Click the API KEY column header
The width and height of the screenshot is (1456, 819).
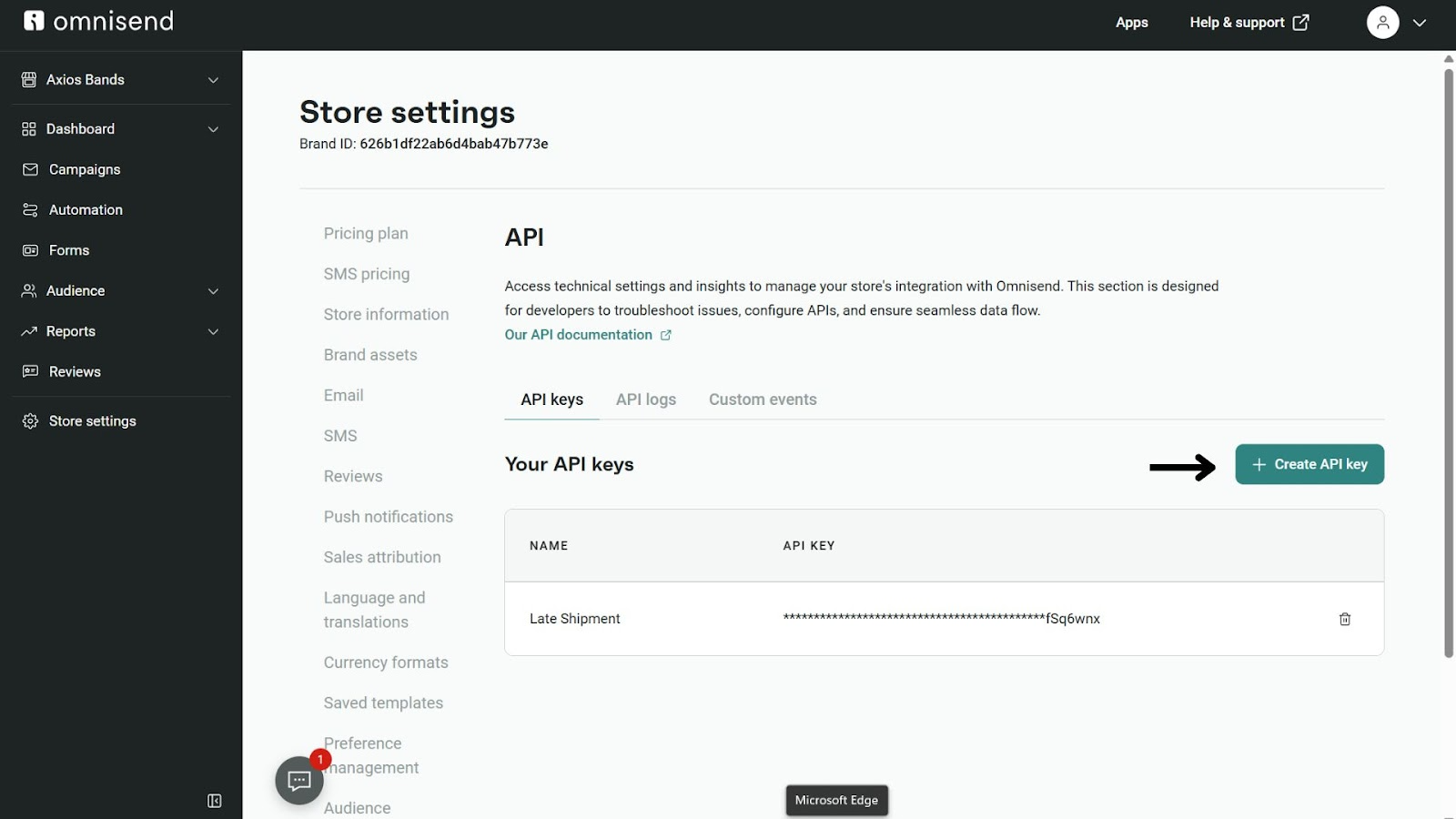(809, 546)
